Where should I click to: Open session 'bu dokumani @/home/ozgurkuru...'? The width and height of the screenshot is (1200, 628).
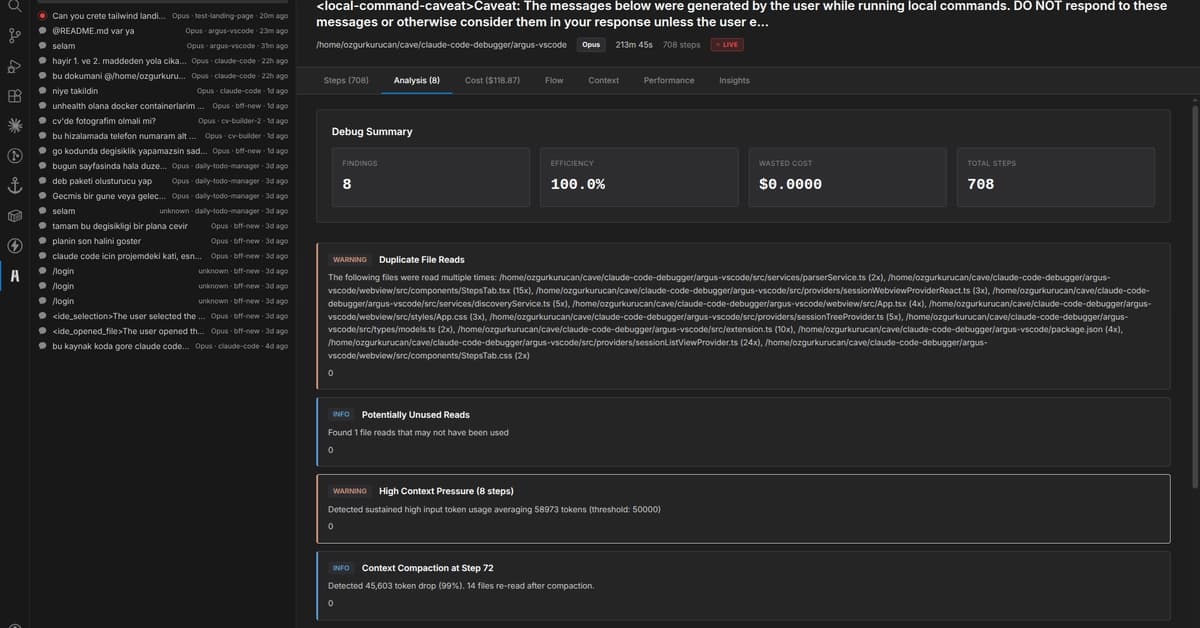pos(163,76)
